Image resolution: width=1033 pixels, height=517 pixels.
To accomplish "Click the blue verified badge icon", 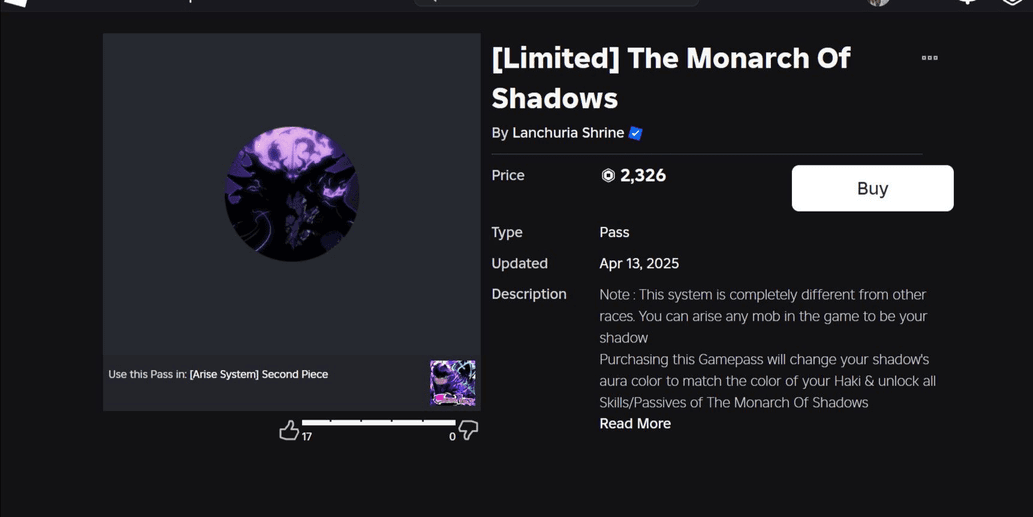I will coord(636,133).
